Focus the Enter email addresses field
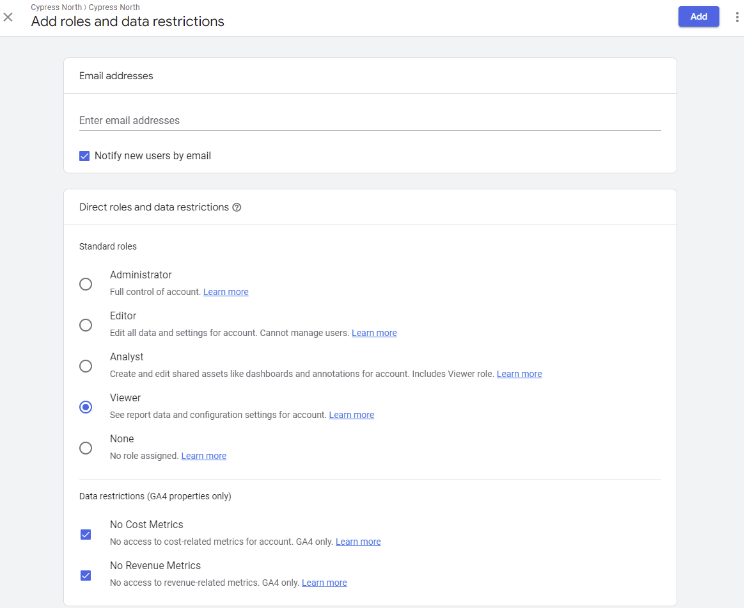The image size is (746, 608). 370,120
